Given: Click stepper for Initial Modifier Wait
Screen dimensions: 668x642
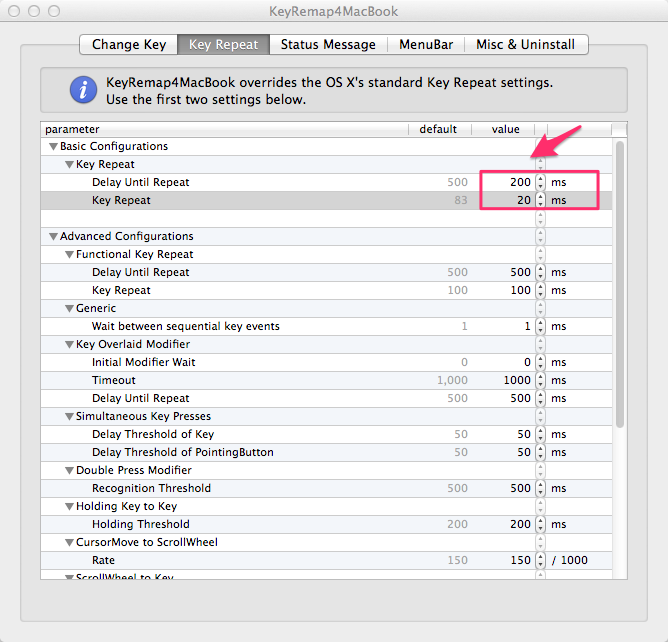Looking at the screenshot, I should (x=540, y=362).
